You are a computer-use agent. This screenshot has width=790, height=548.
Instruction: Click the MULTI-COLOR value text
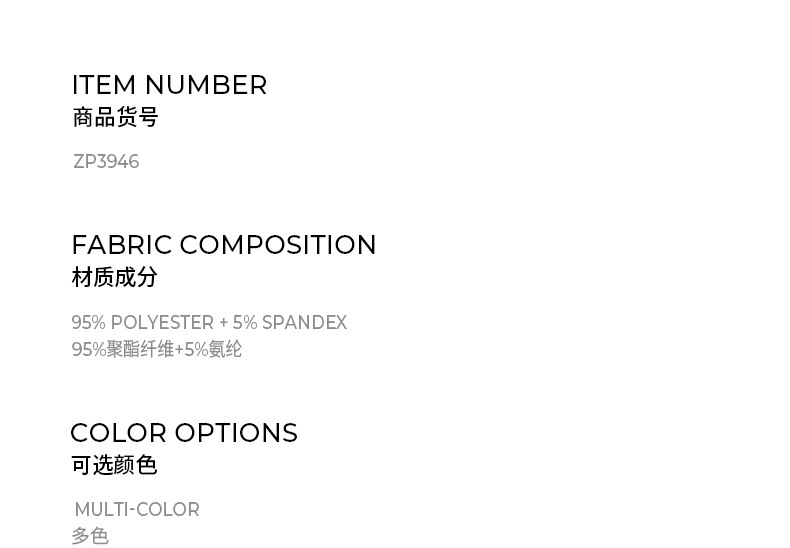pos(137,510)
